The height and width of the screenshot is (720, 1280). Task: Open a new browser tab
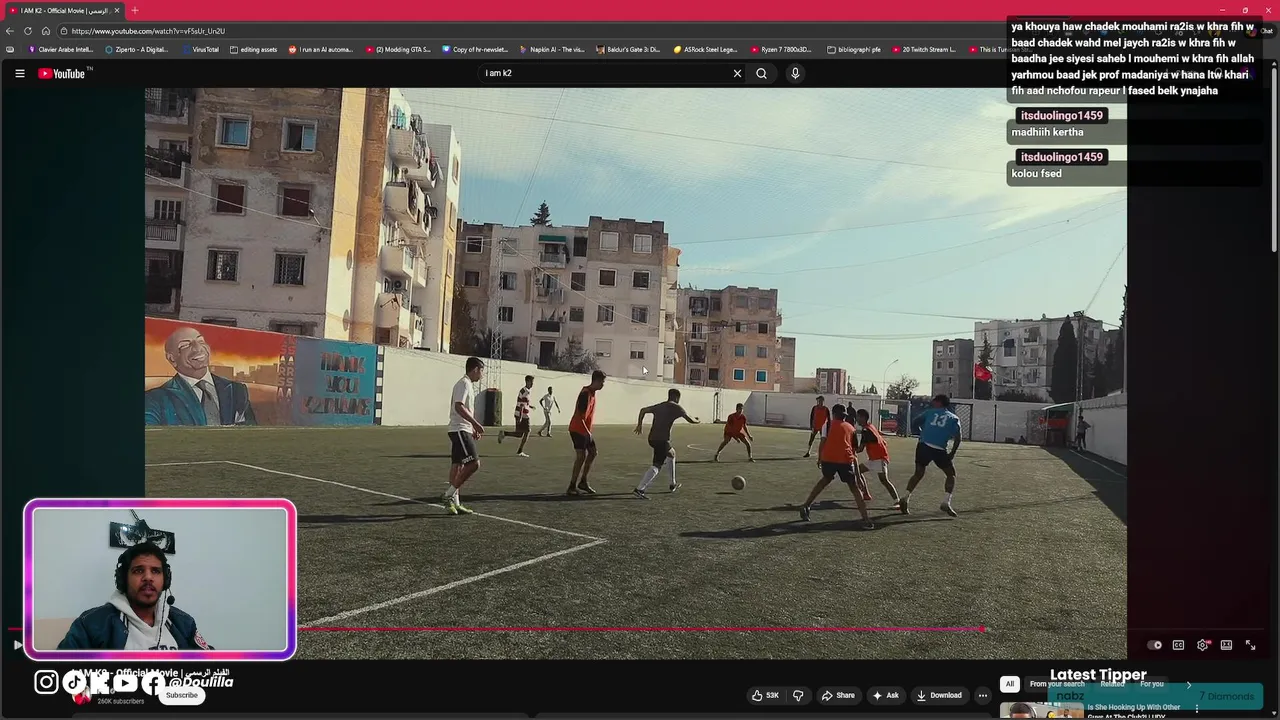(134, 10)
